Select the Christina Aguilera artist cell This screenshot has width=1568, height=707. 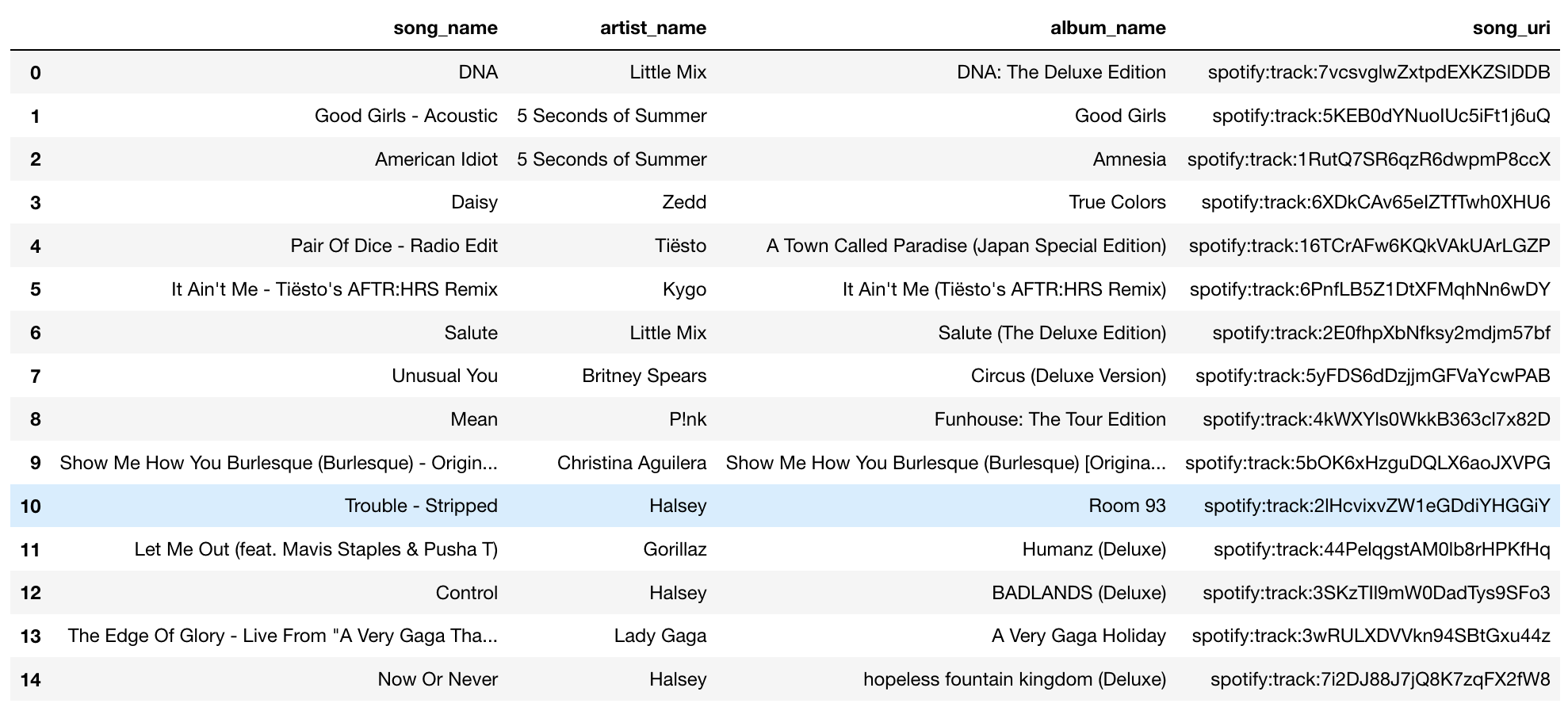click(631, 463)
